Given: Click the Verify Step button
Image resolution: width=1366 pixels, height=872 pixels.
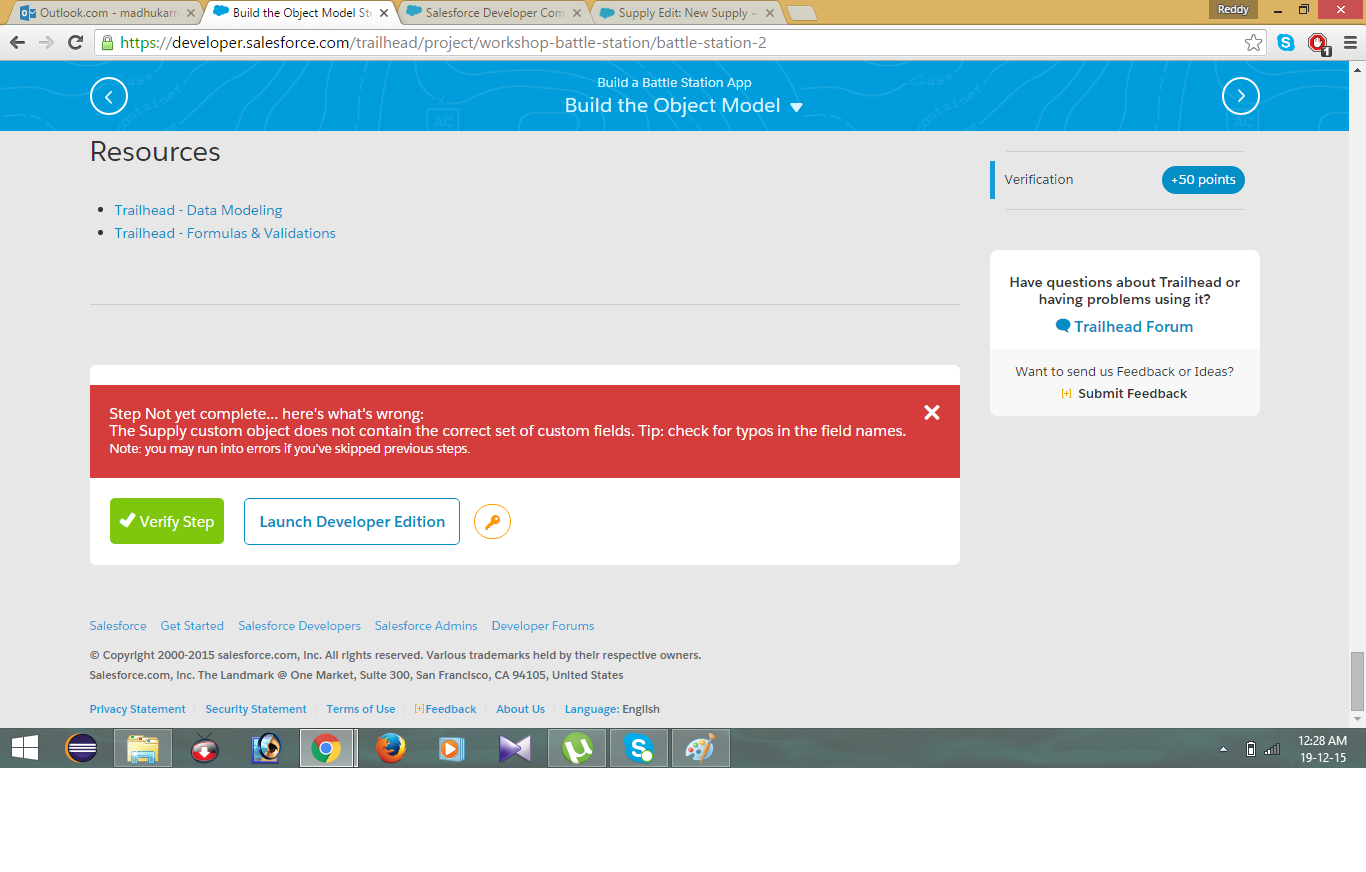Looking at the screenshot, I should point(167,521).
